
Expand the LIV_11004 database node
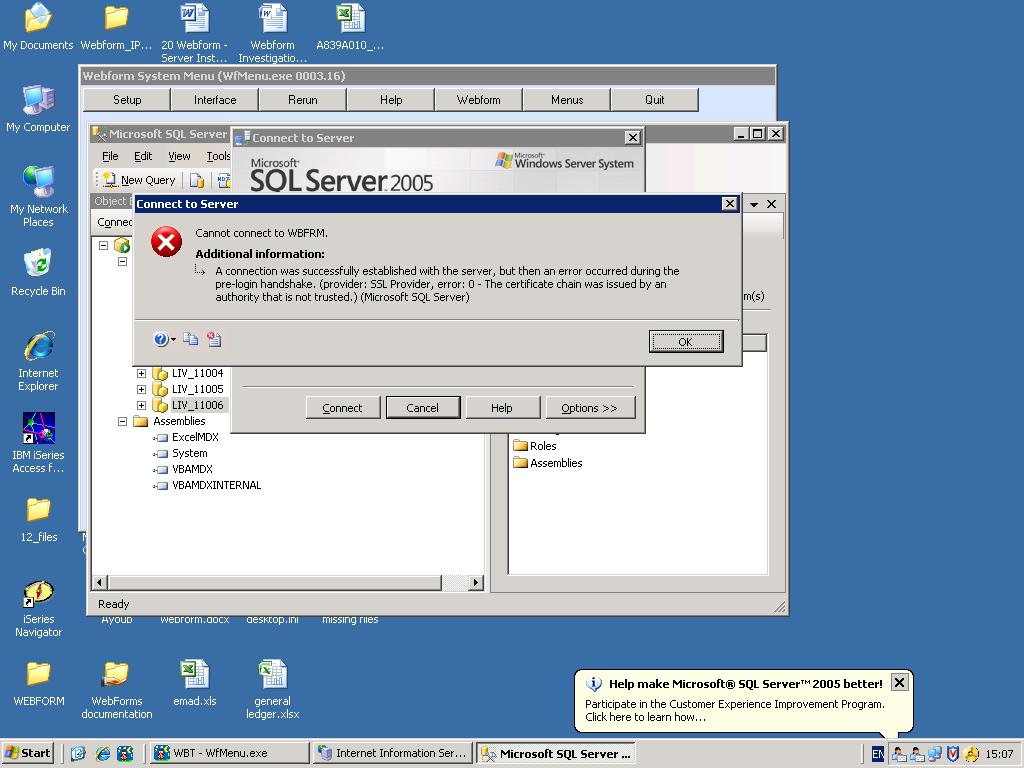pos(141,373)
